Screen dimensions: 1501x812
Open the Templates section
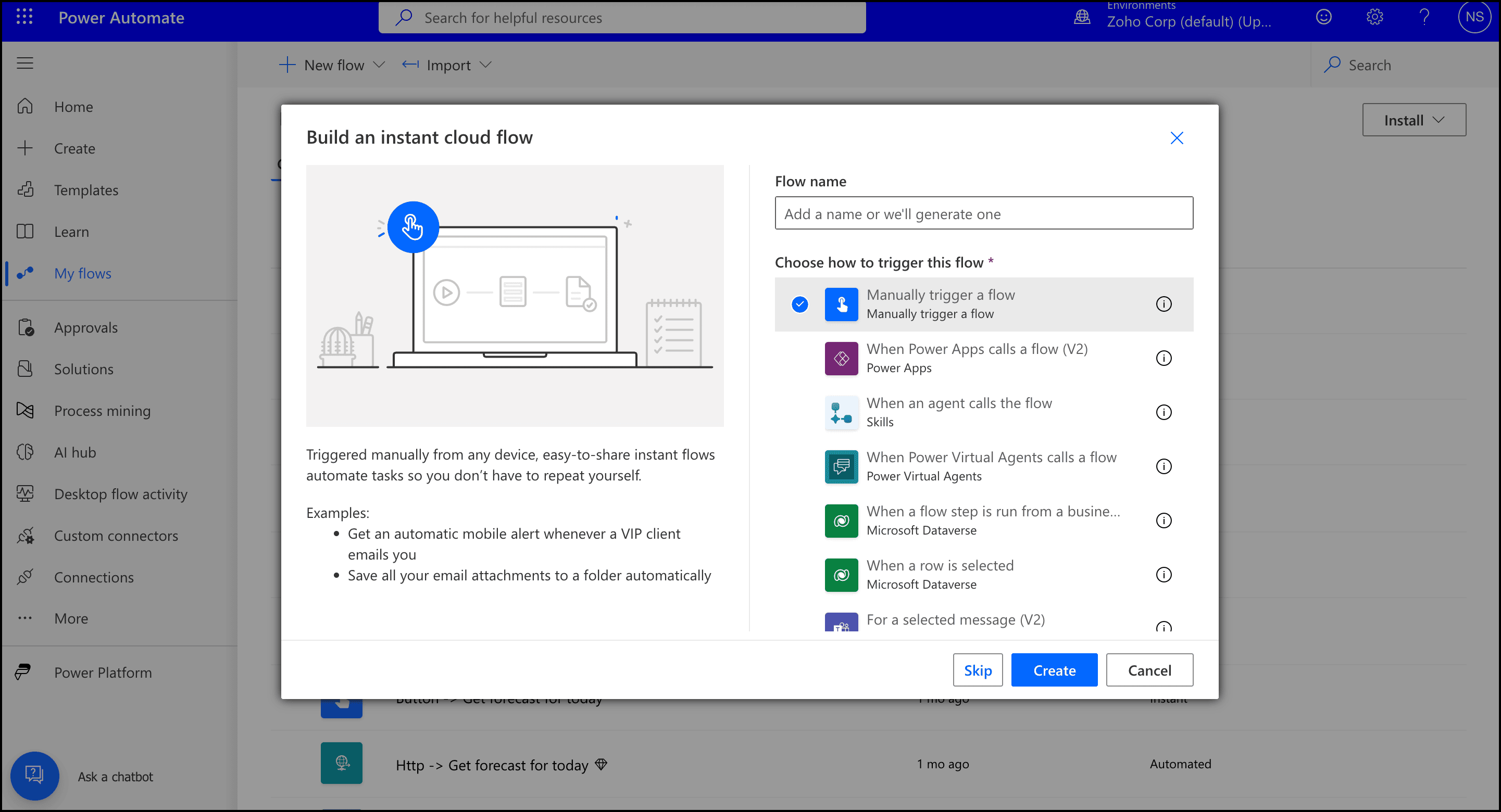[x=86, y=189]
